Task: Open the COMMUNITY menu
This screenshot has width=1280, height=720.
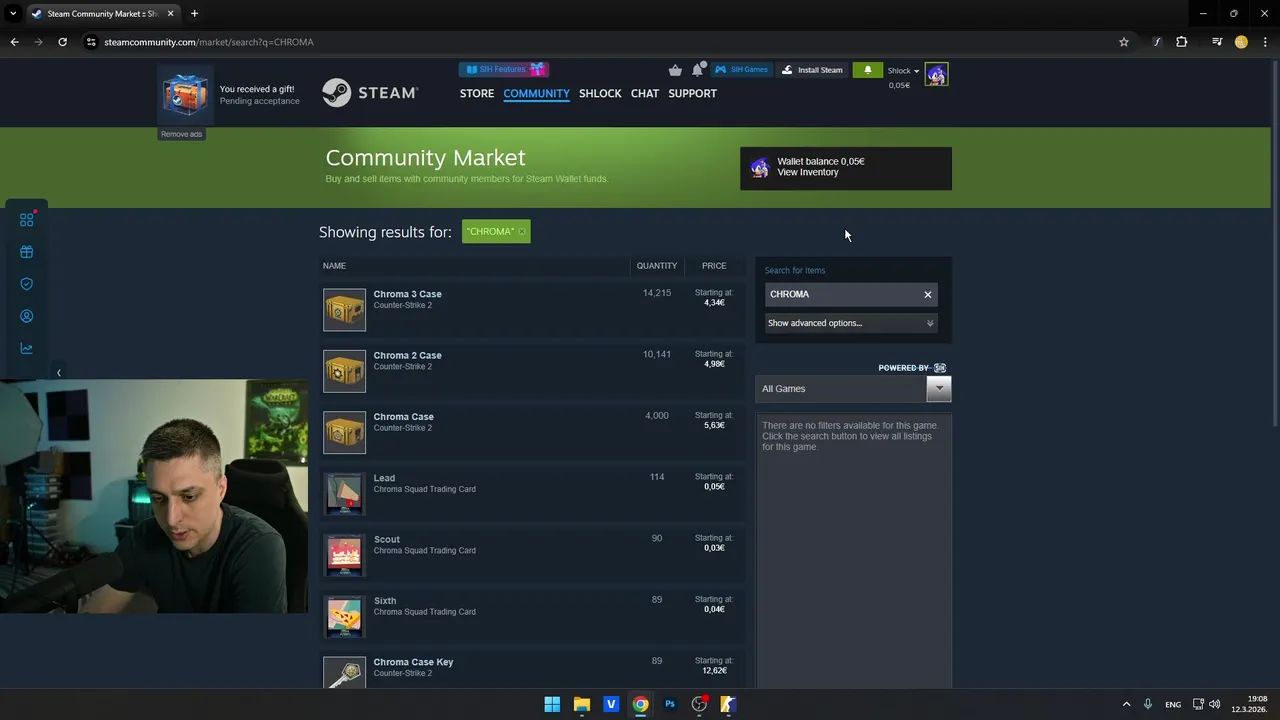Action: 536,93
